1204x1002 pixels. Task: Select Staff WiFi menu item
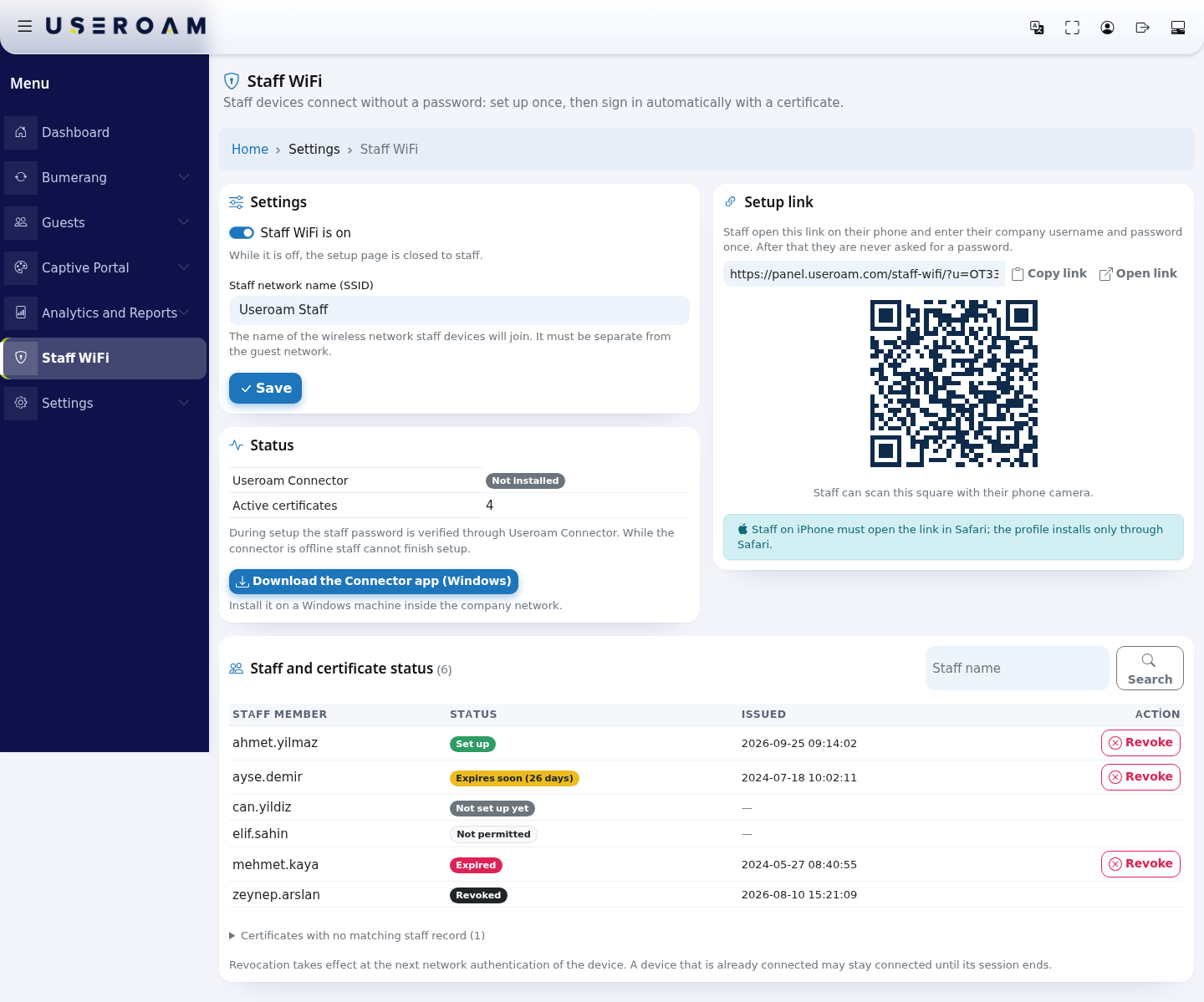105,358
